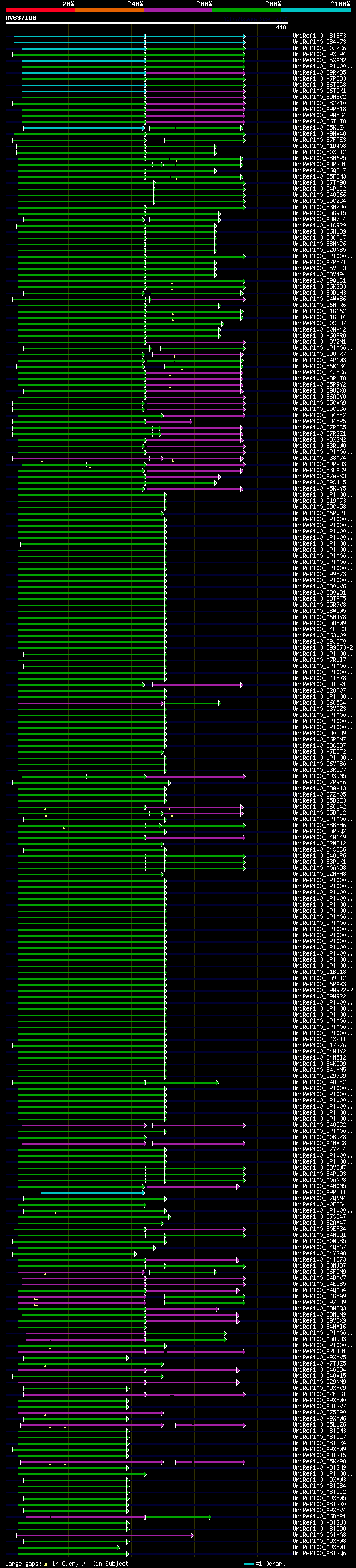Select the UniRef100_B7FRE3 label

tap(319, 140)
